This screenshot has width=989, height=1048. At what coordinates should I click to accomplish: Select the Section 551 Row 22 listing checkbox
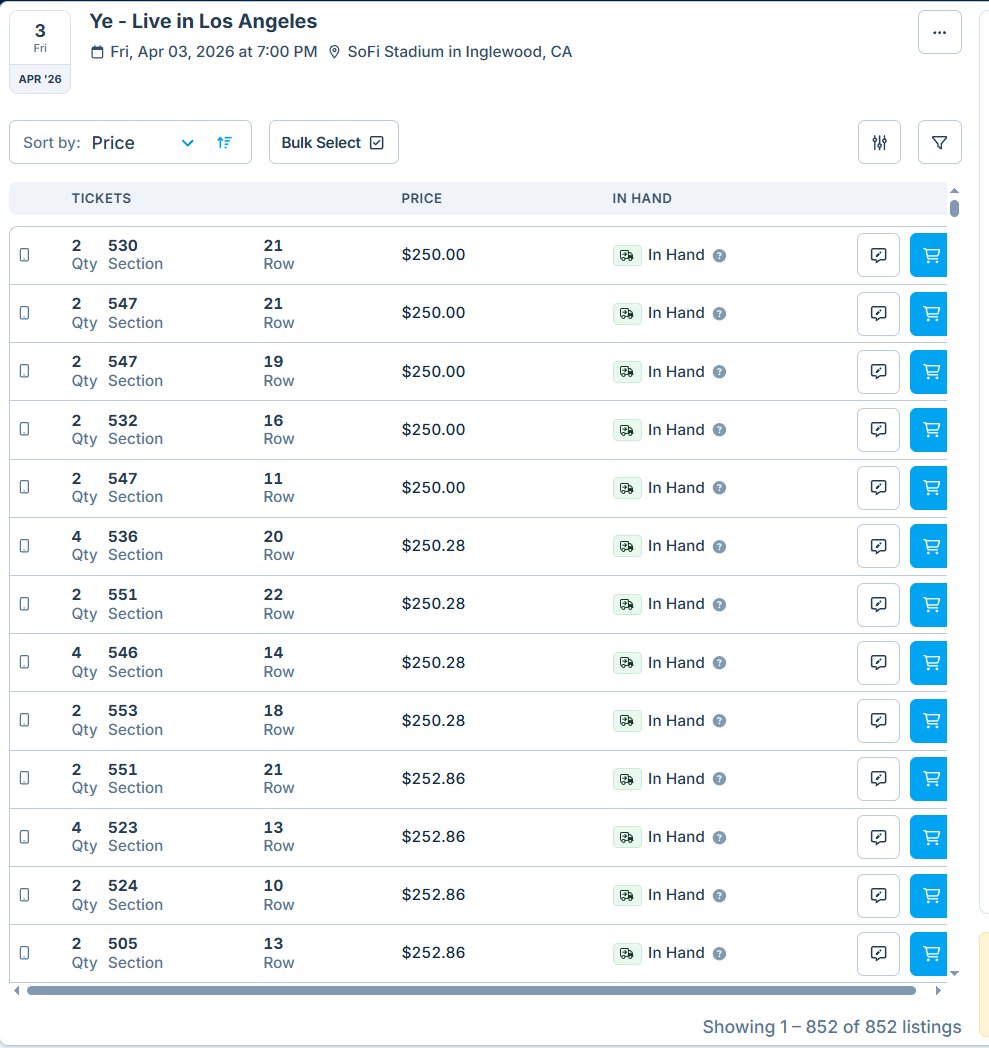(25, 604)
